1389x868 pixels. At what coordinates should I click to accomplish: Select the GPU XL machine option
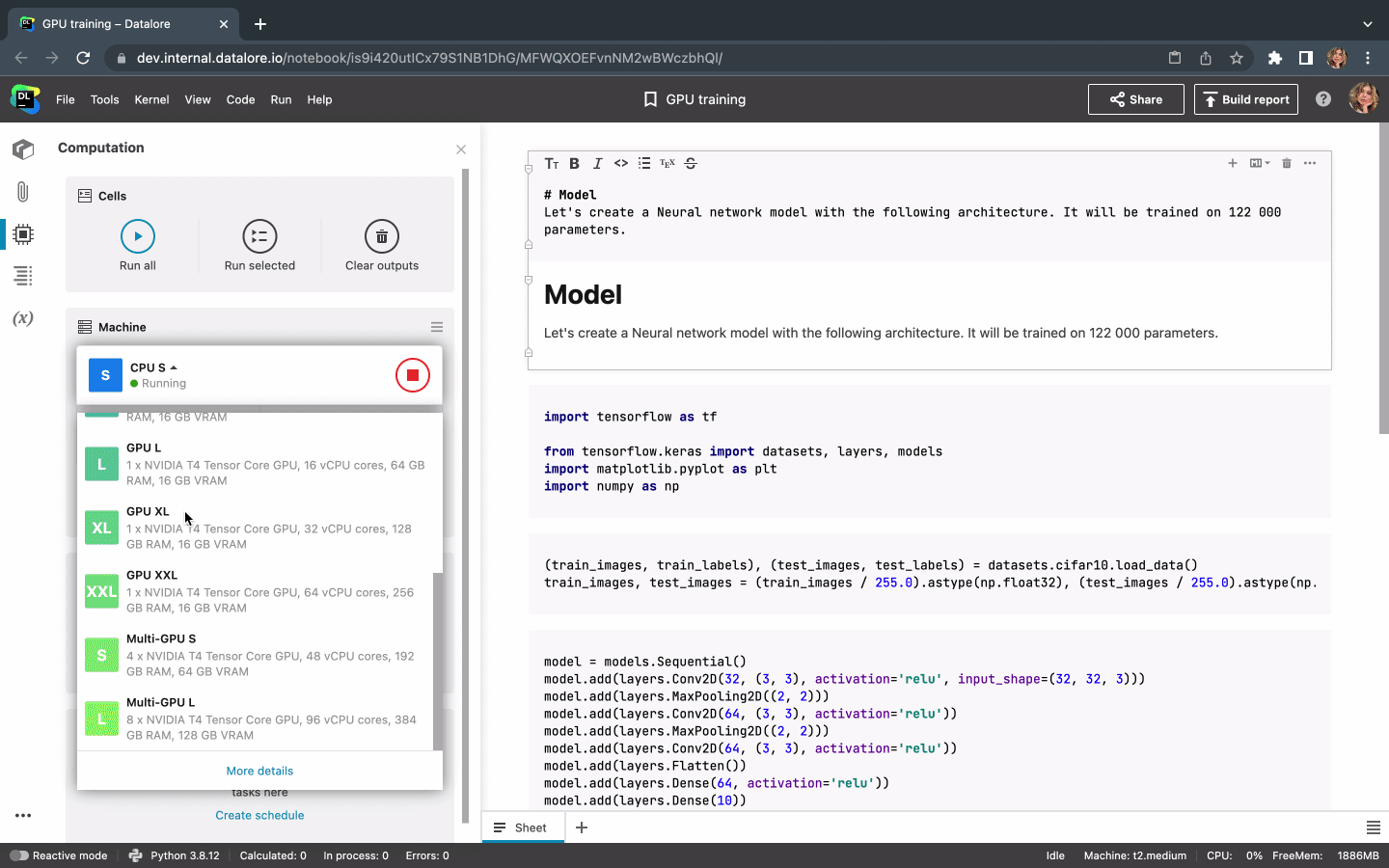click(259, 528)
